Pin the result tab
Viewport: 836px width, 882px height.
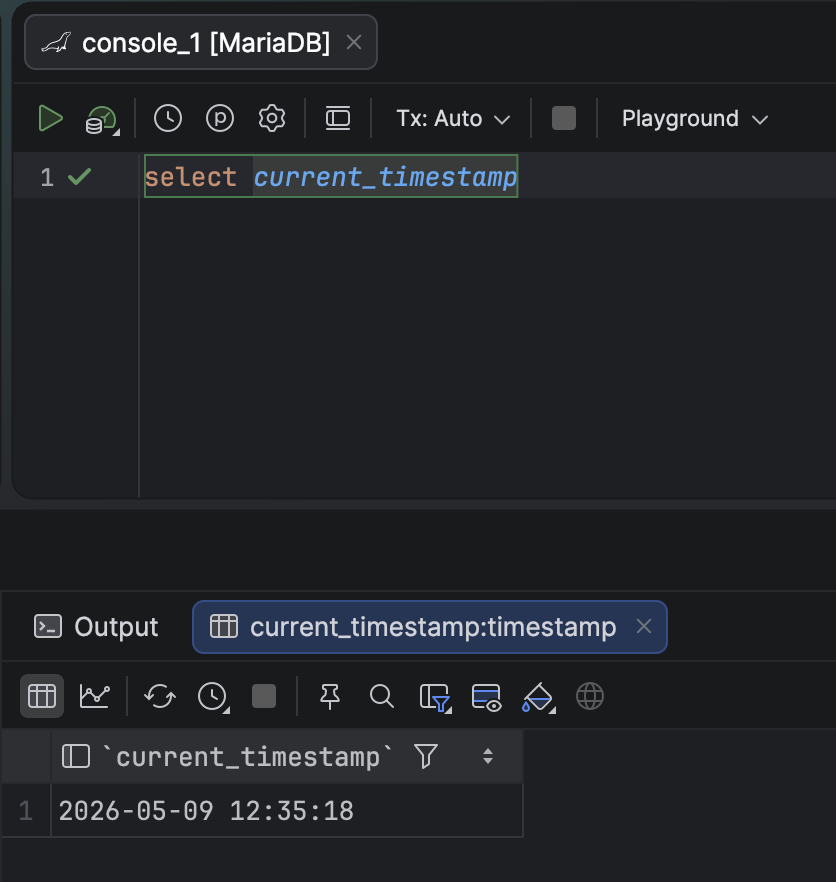[330, 696]
